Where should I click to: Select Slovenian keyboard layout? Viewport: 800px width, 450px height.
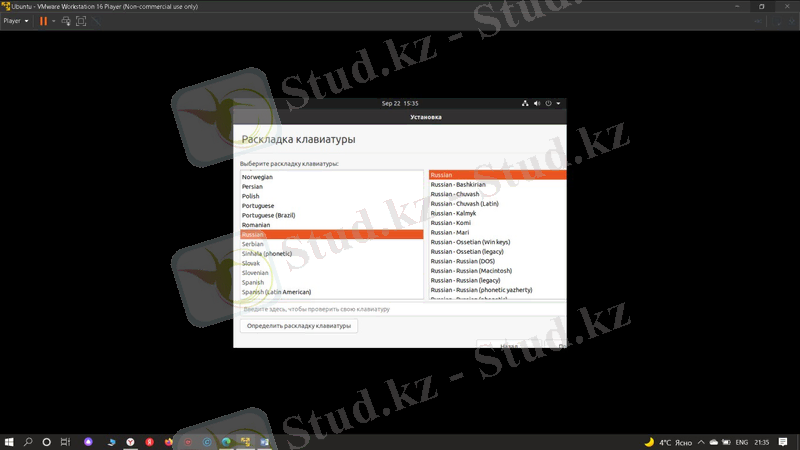[332, 273]
